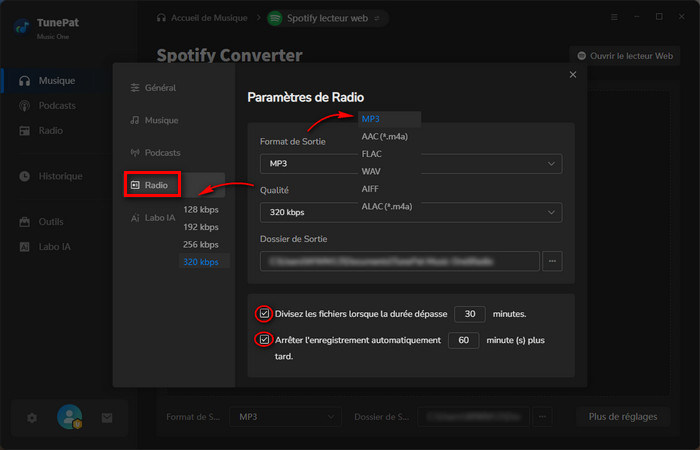Click the 60 minutes auto-stop field
This screenshot has height=450, width=700.
463,340
